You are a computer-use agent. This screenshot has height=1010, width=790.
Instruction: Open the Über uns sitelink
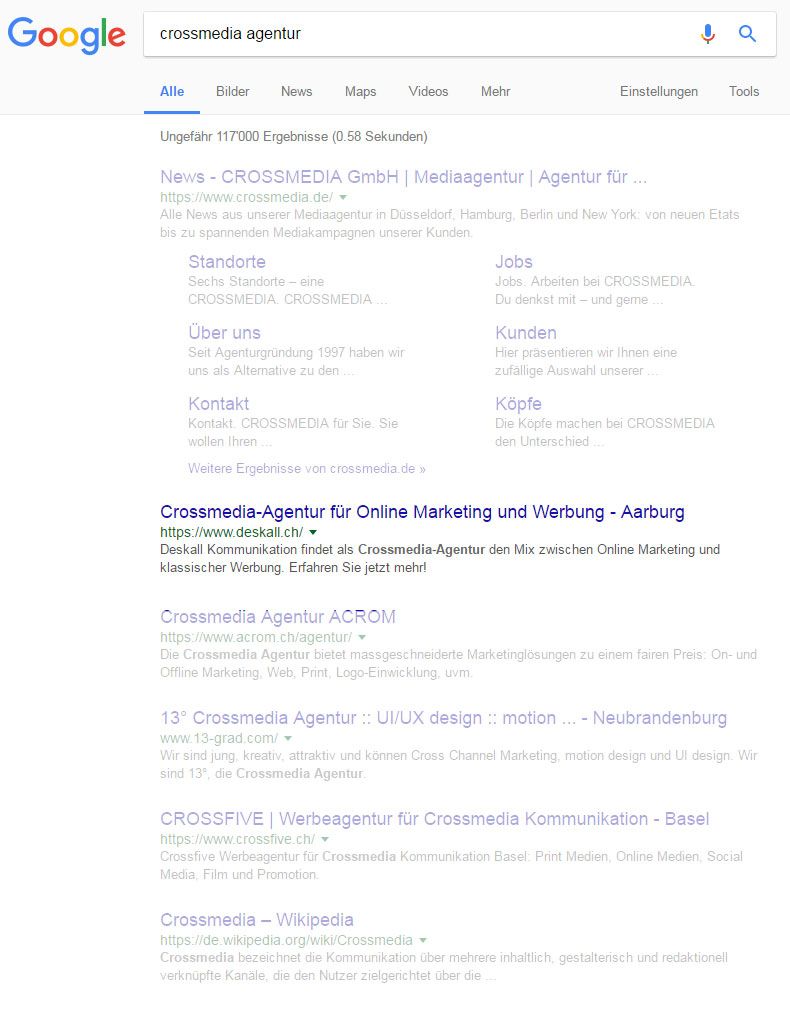tap(224, 332)
